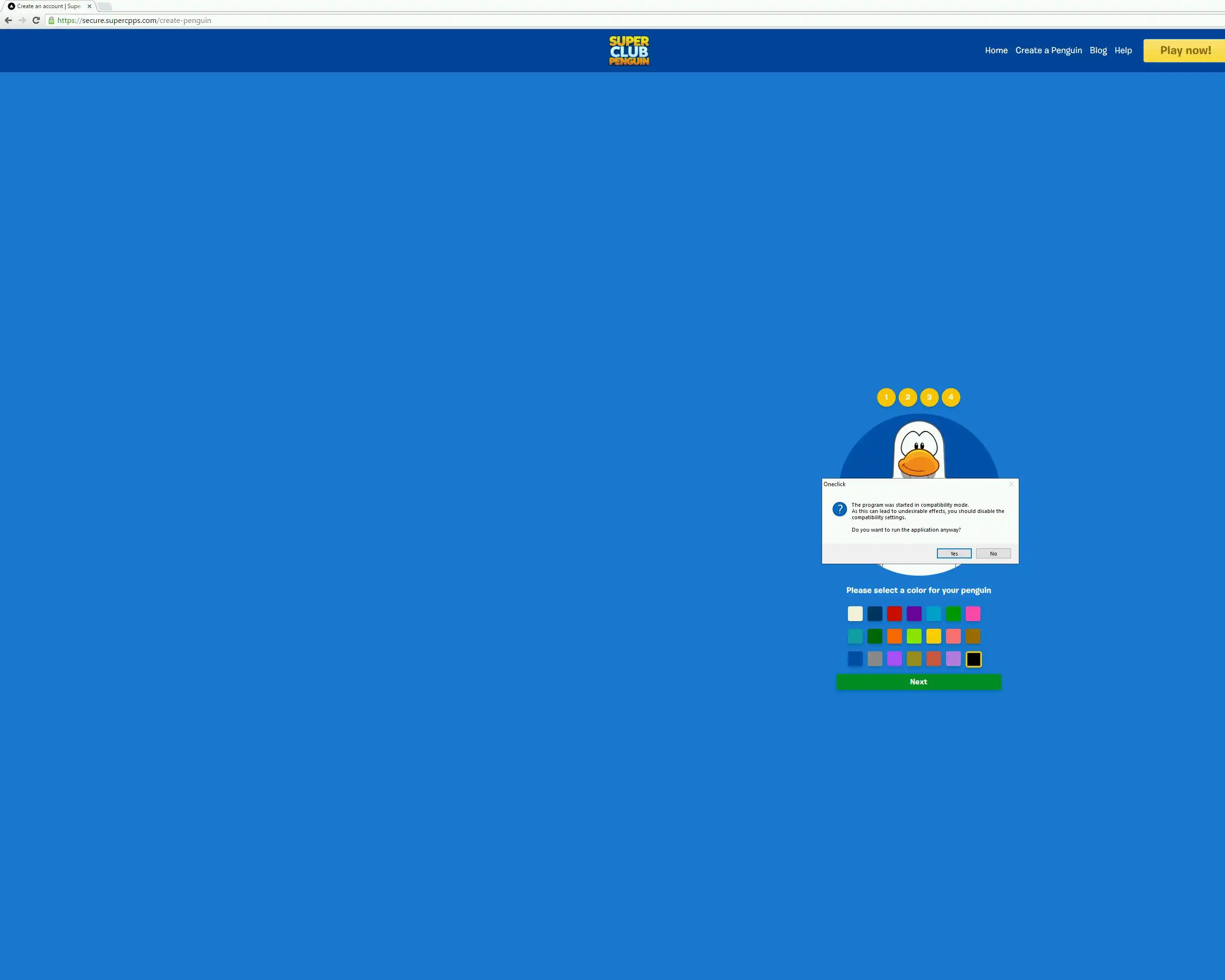Click No in the Oneclick dialog
Image resolution: width=1225 pixels, height=980 pixels.
993,553
